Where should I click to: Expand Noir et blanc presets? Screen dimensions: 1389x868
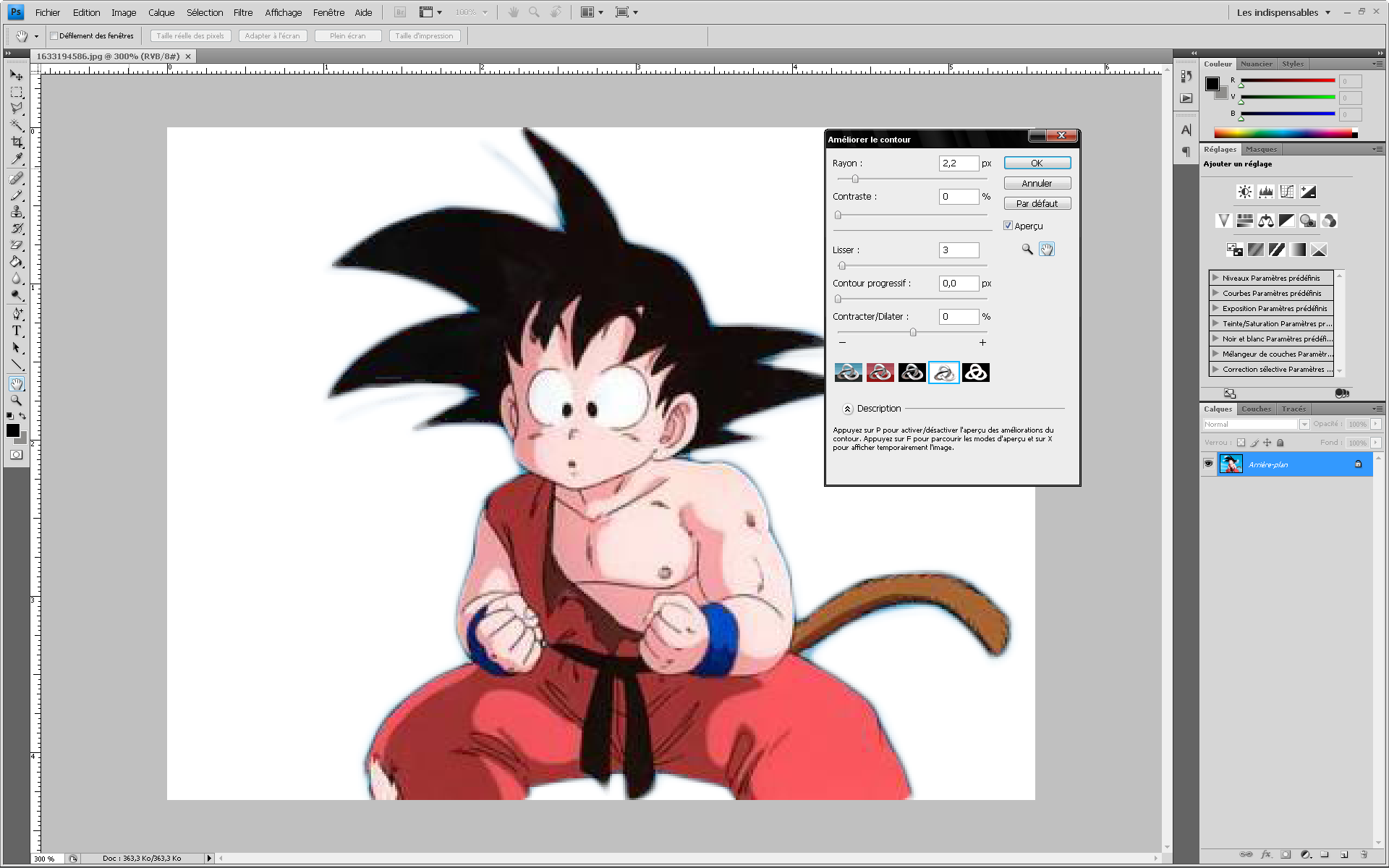click(1215, 339)
